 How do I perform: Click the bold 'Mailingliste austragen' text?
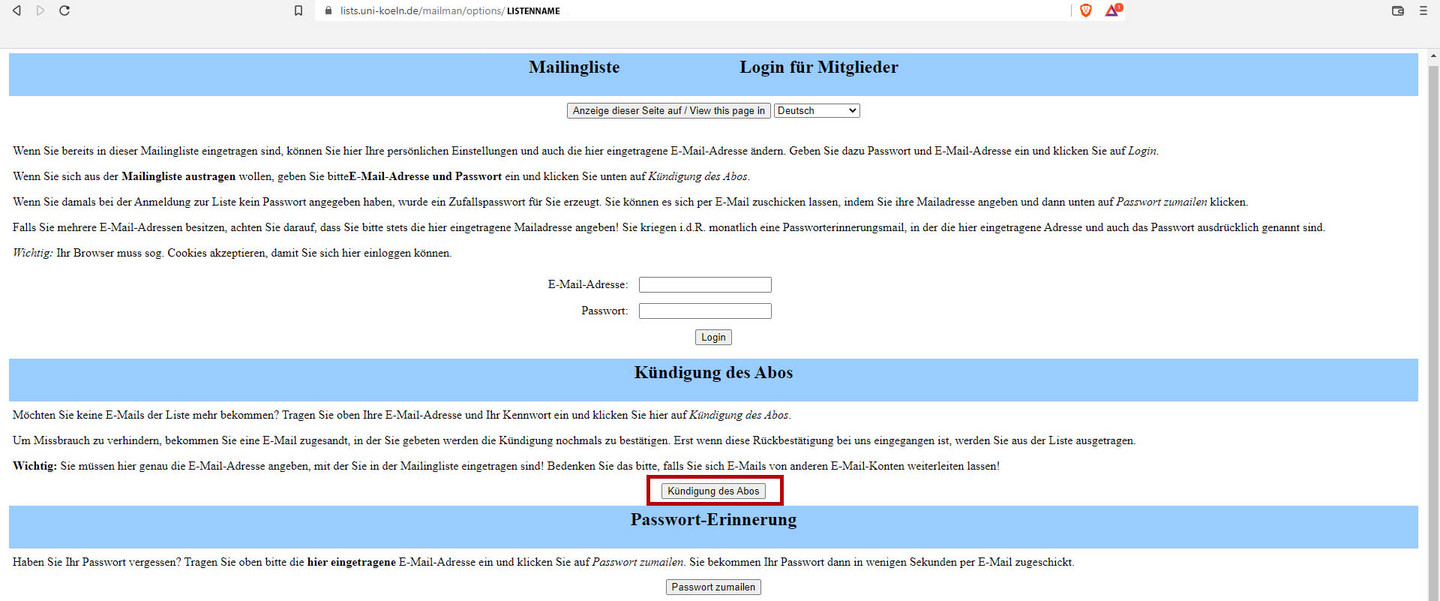(x=179, y=177)
